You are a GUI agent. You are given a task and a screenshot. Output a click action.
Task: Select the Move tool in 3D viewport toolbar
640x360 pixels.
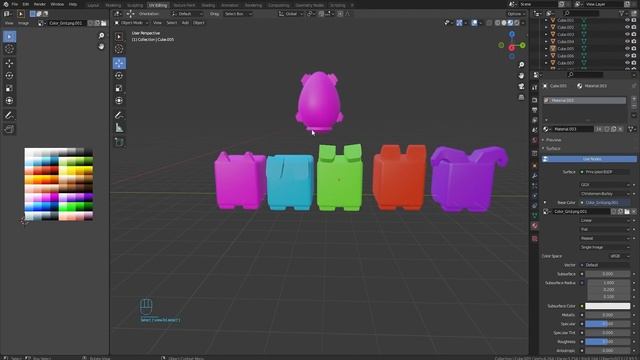point(119,63)
